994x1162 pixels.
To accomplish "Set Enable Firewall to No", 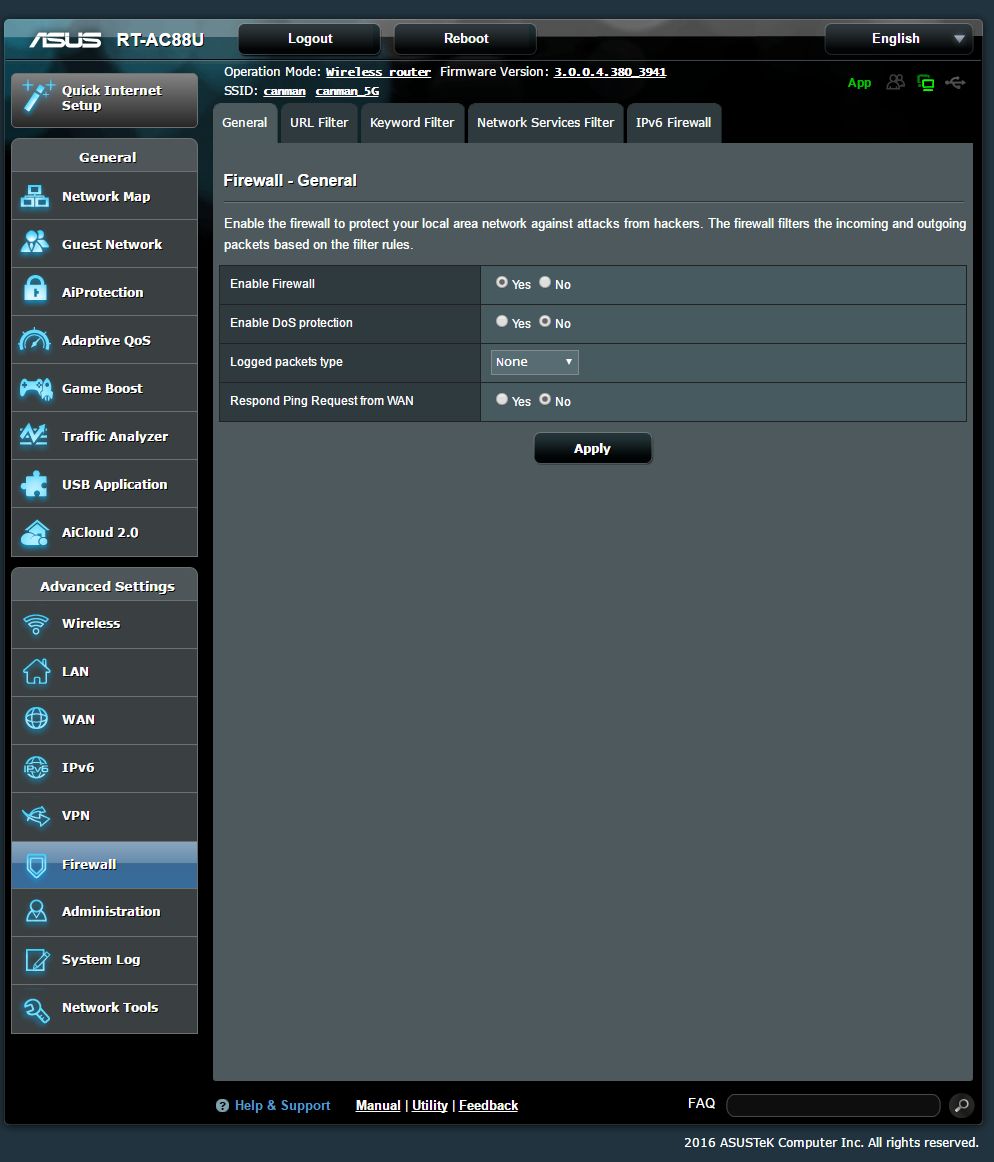I will [x=545, y=283].
